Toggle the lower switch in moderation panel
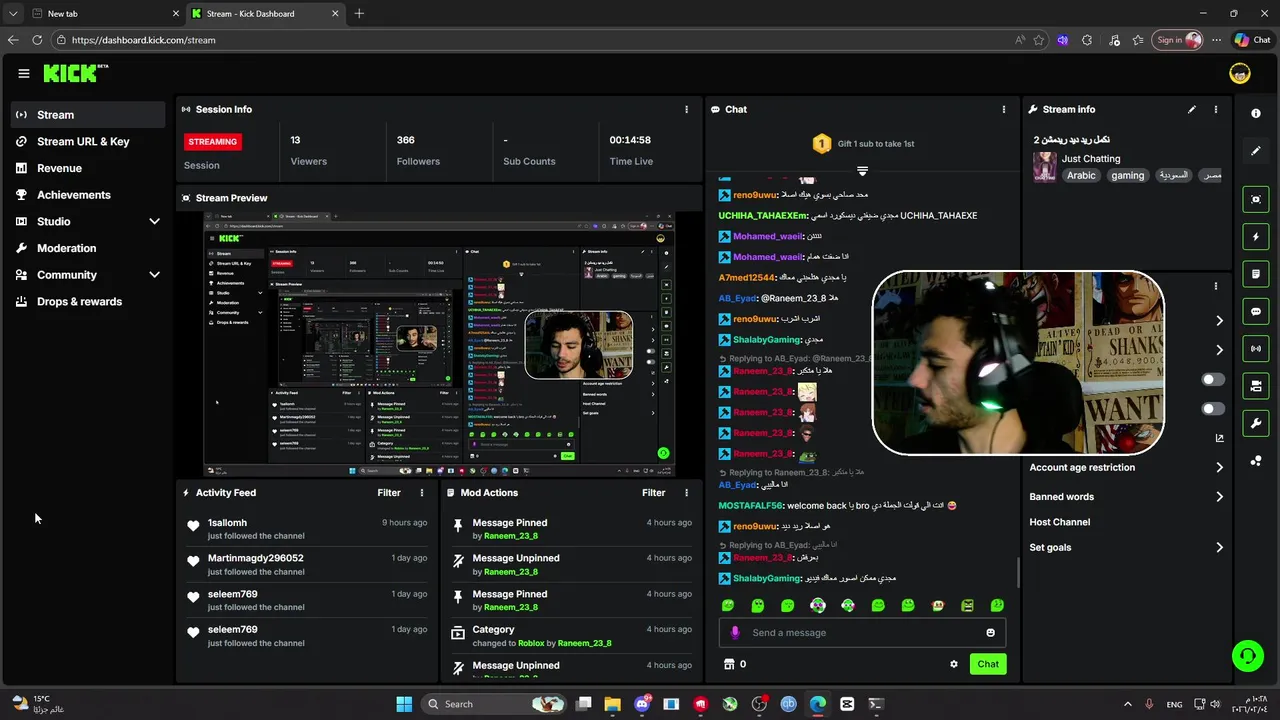This screenshot has width=1280, height=720. [x=1212, y=409]
